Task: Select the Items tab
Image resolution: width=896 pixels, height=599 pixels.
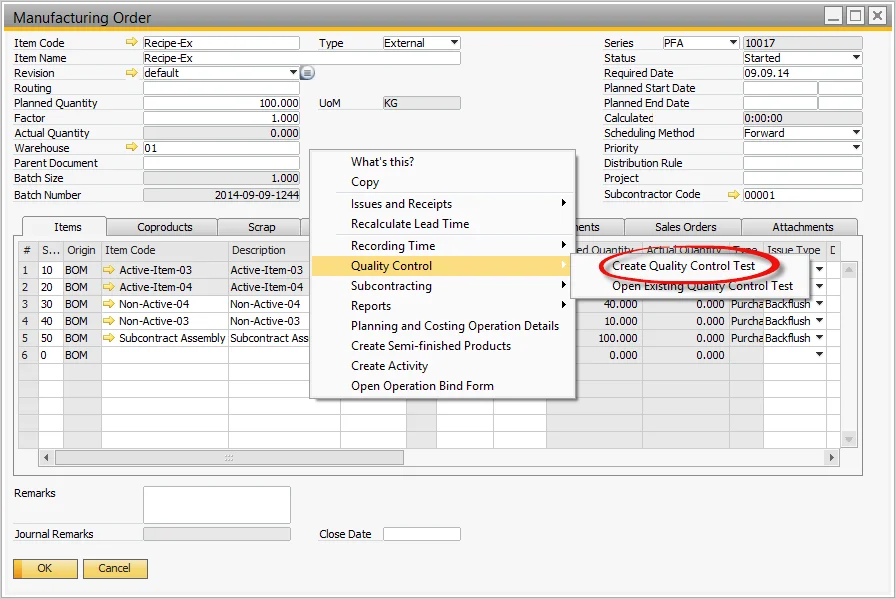Action: (67, 227)
